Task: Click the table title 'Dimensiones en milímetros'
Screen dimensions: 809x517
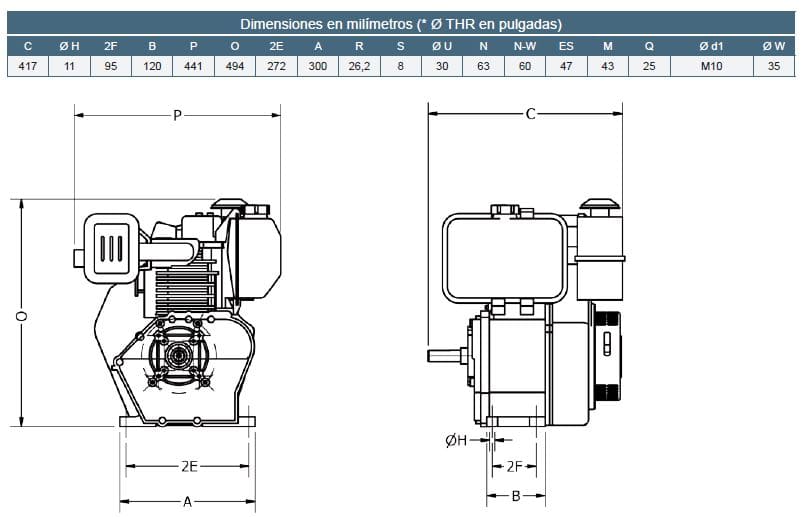Action: [x=401, y=24]
